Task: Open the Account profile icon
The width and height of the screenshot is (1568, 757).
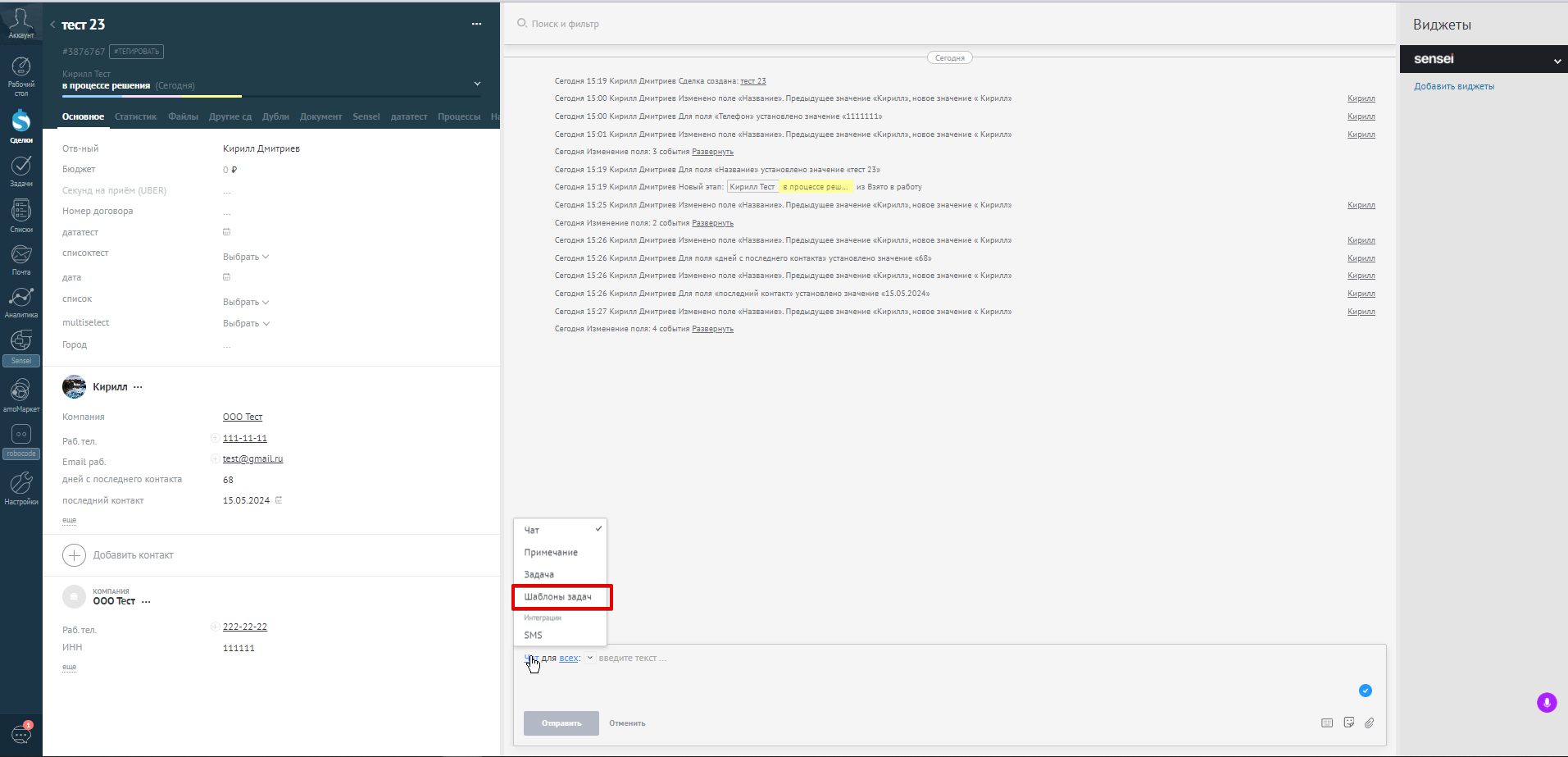Action: pyautogui.click(x=20, y=20)
